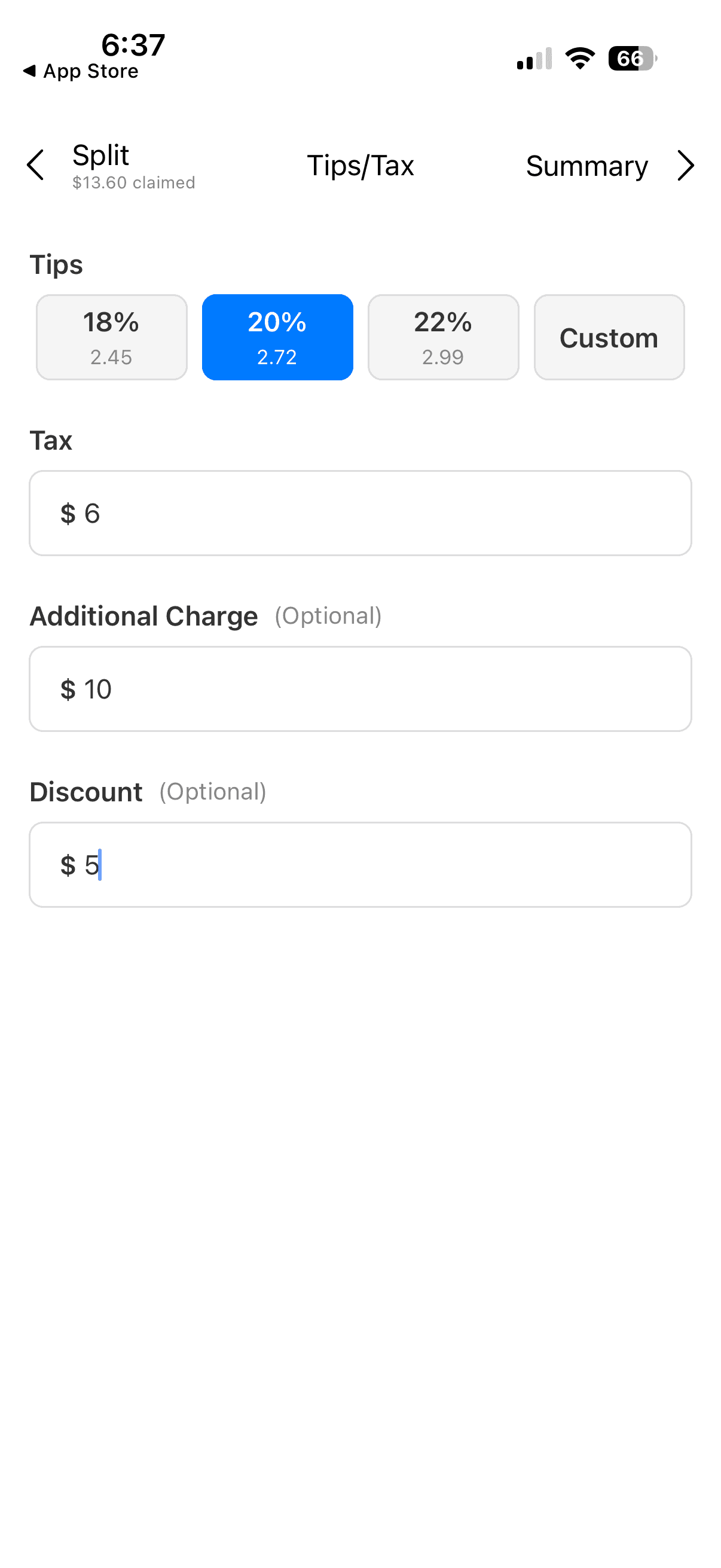Choose the Custom tip button
The image size is (721, 1568).
click(609, 337)
